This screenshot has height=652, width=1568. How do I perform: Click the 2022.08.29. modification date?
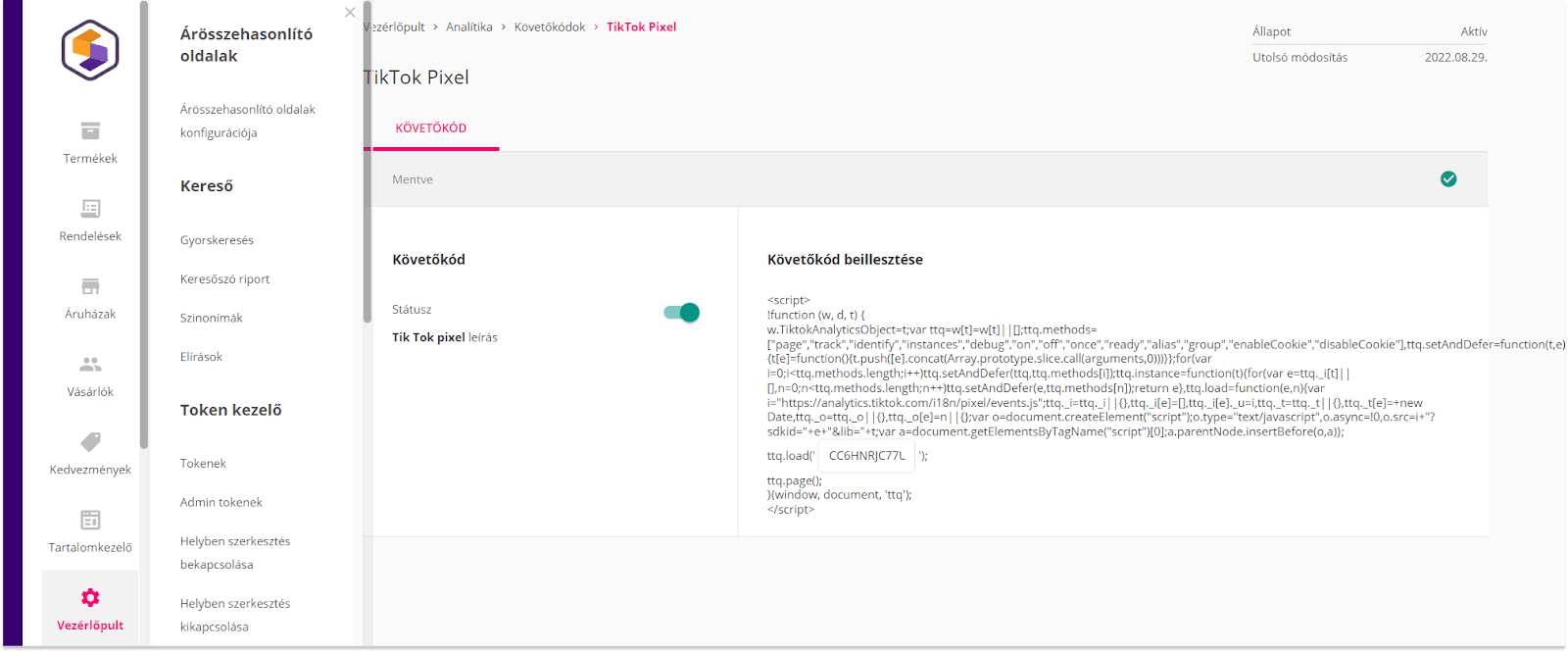pyautogui.click(x=1456, y=58)
